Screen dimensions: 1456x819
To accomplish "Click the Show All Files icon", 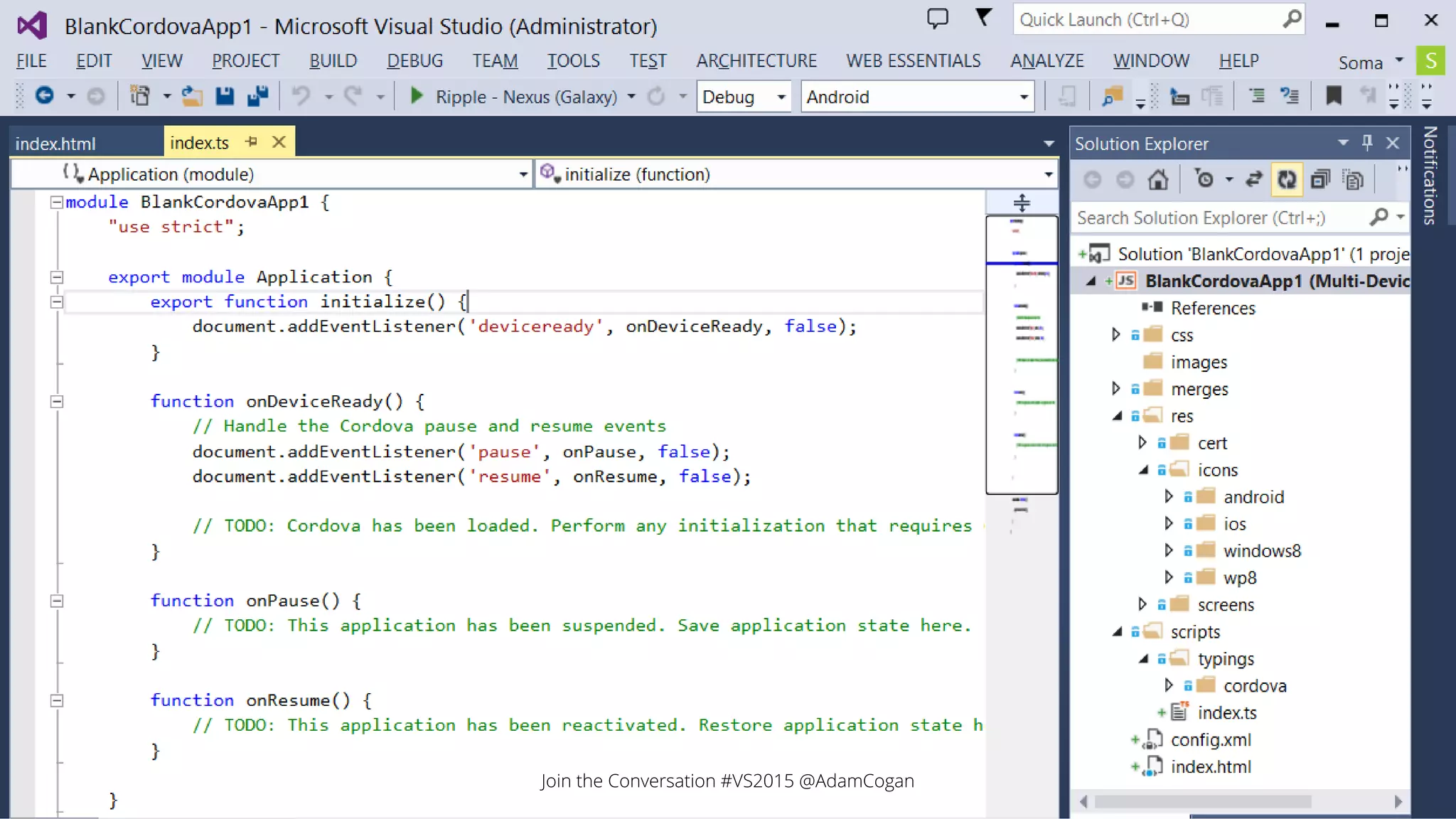I will click(x=1353, y=179).
